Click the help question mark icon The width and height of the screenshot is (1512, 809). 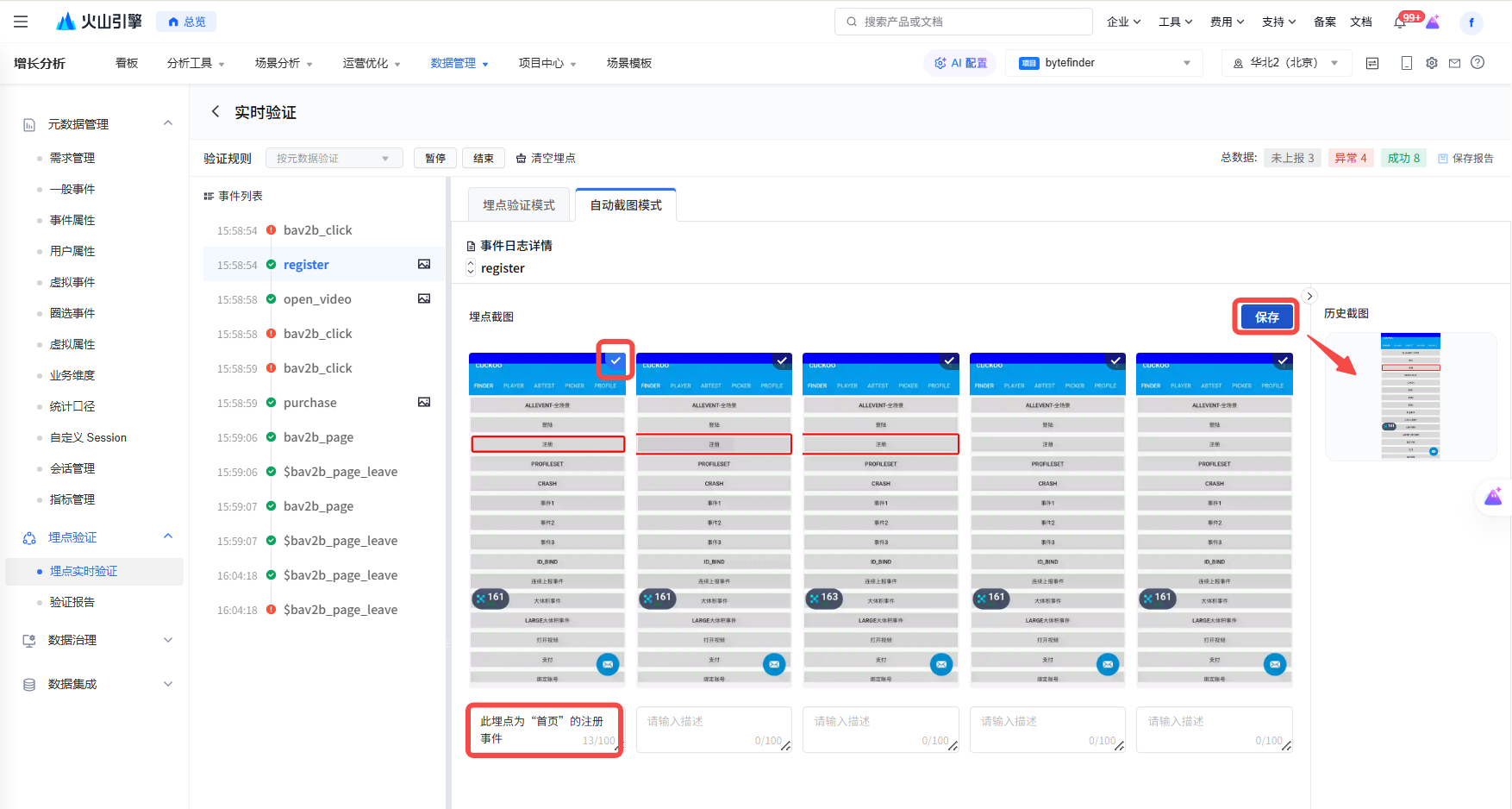click(x=1478, y=63)
